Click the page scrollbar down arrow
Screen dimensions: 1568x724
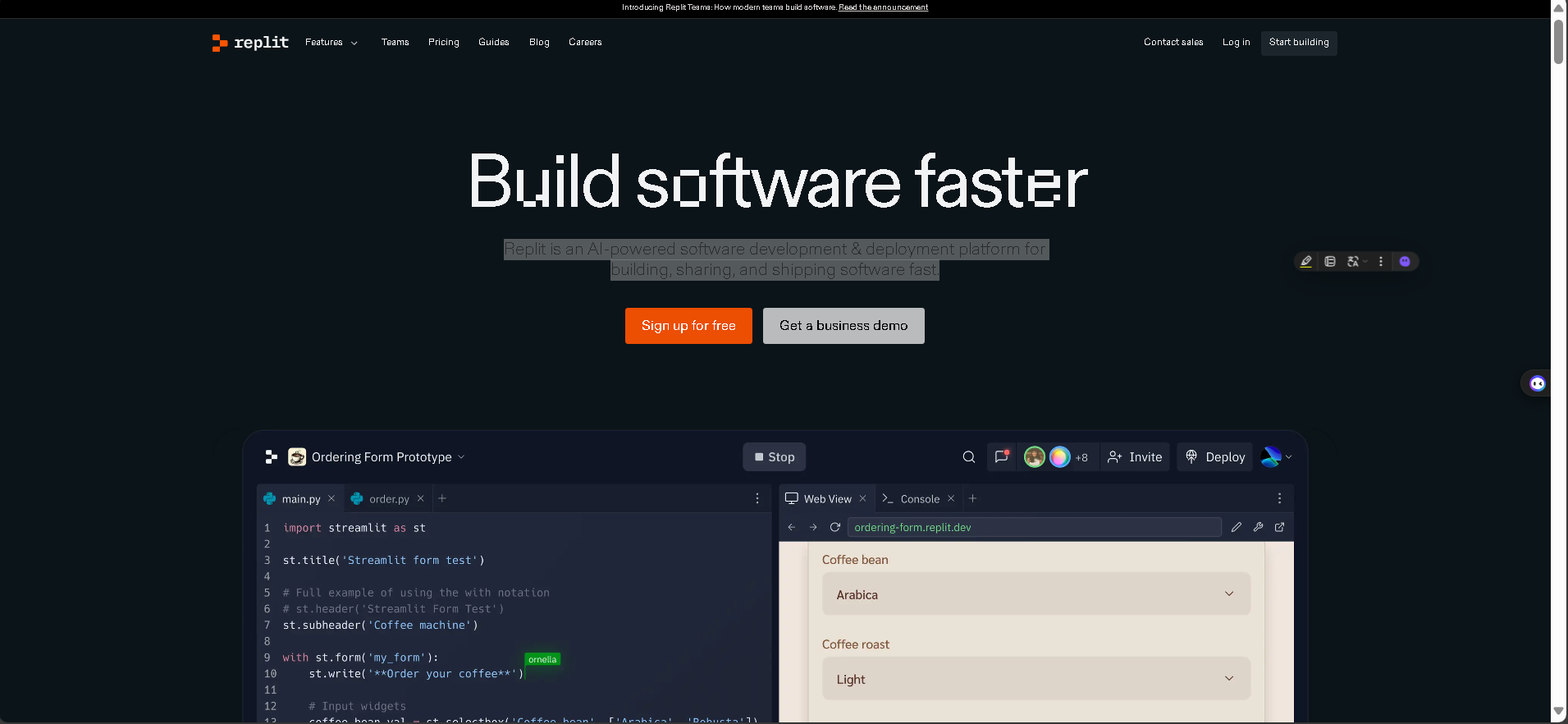1559,712
